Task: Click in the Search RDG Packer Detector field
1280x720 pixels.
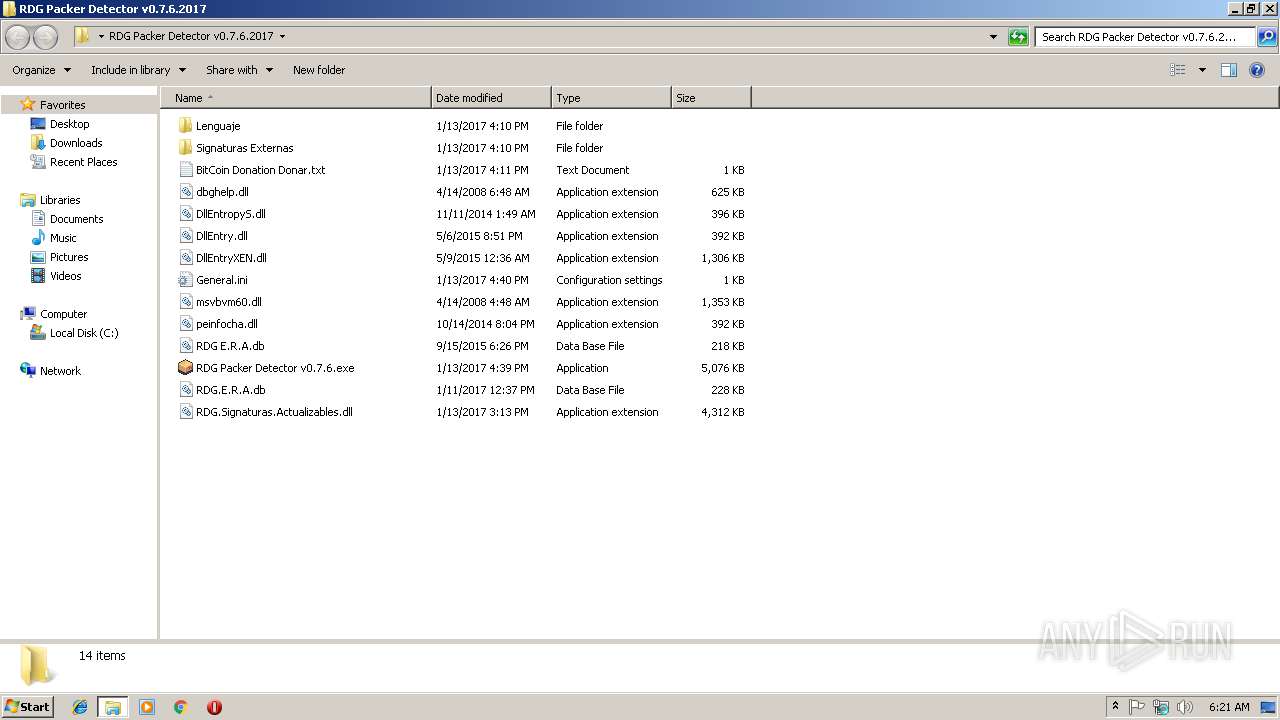Action: point(1145,37)
